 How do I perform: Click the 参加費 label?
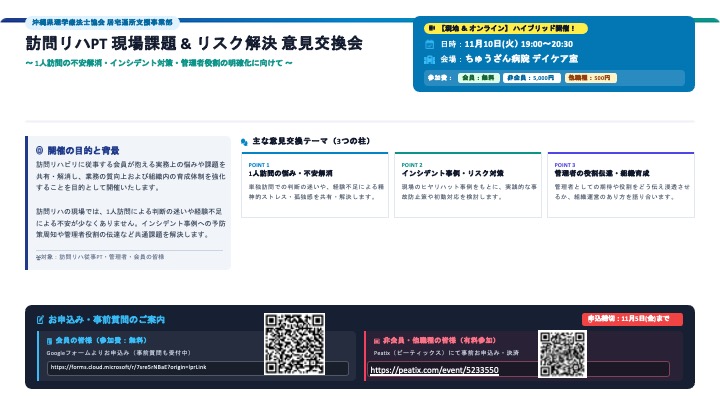(x=440, y=78)
